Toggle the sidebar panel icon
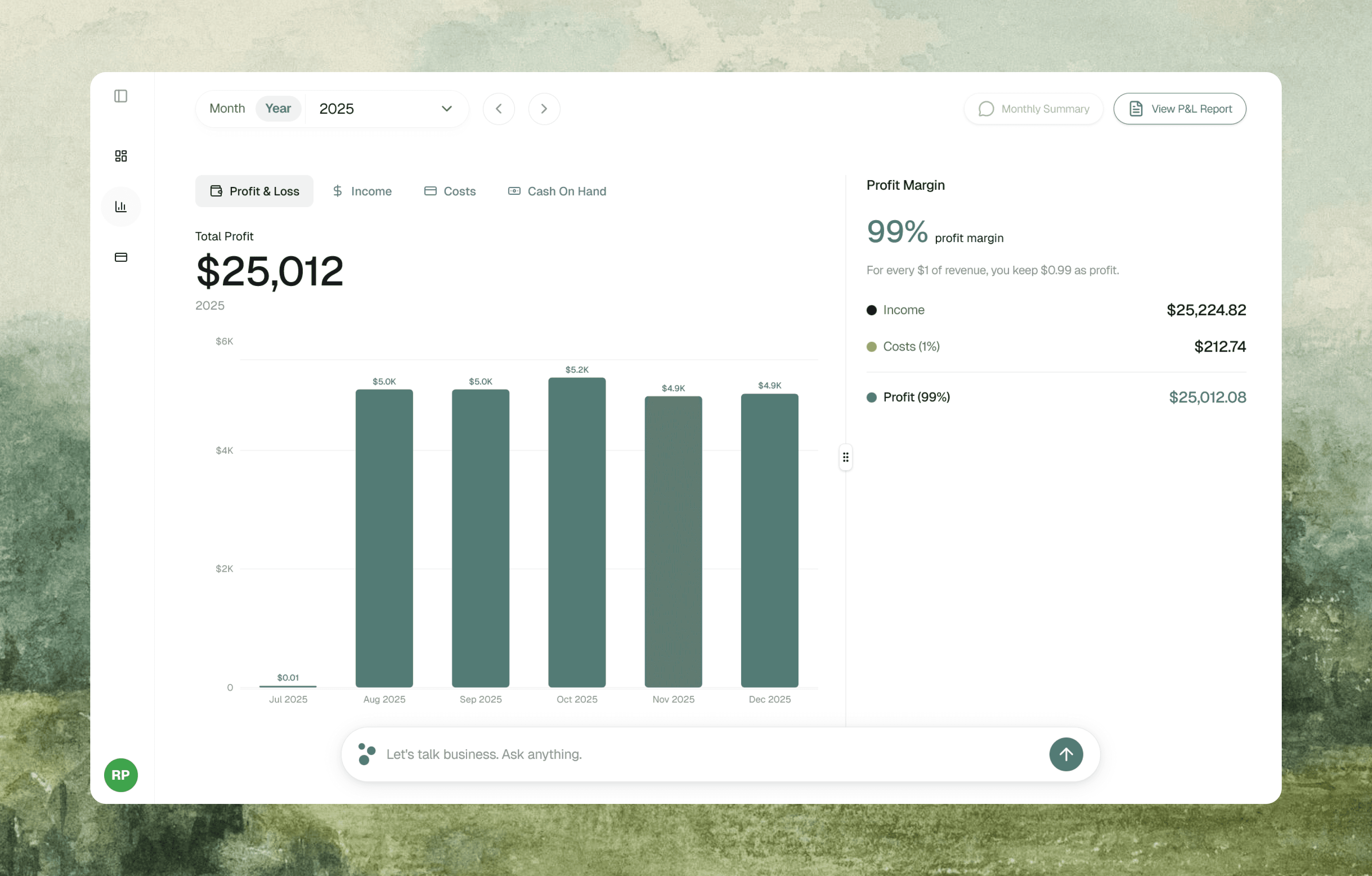This screenshot has height=876, width=1372. (121, 96)
